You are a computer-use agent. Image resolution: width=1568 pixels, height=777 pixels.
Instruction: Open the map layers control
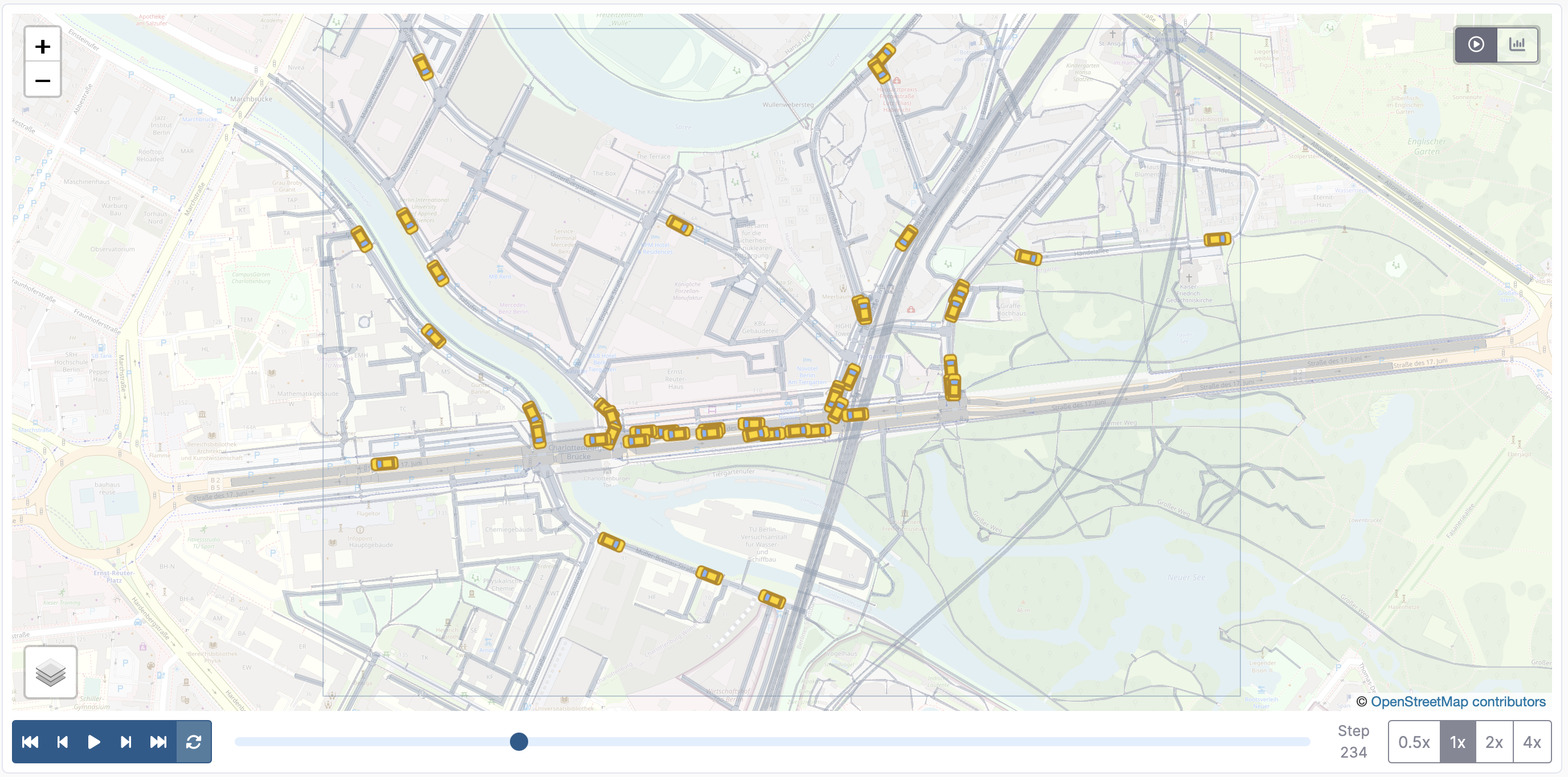coord(51,672)
